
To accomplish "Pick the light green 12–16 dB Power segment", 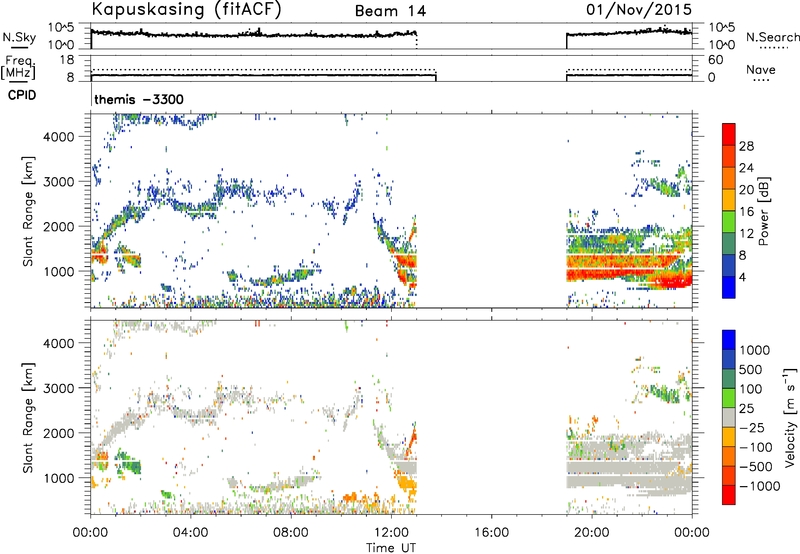I will (x=729, y=221).
